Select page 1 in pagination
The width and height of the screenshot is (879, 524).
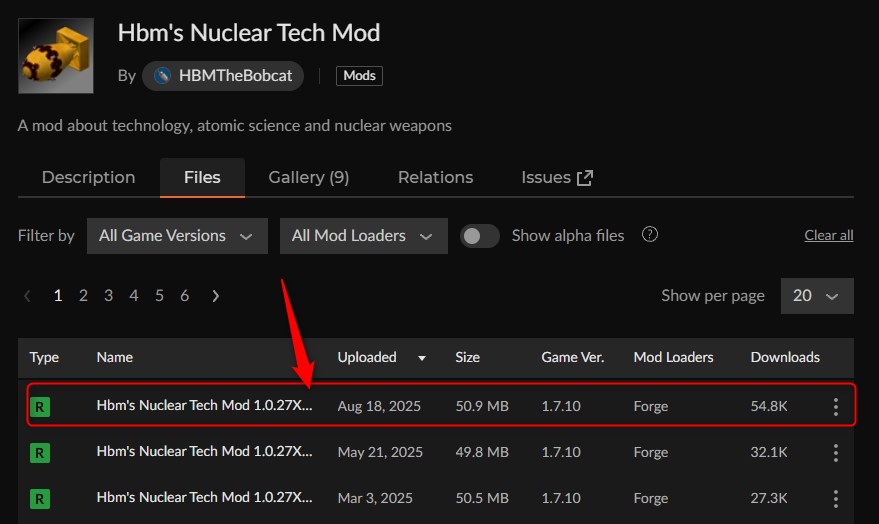tap(58, 296)
